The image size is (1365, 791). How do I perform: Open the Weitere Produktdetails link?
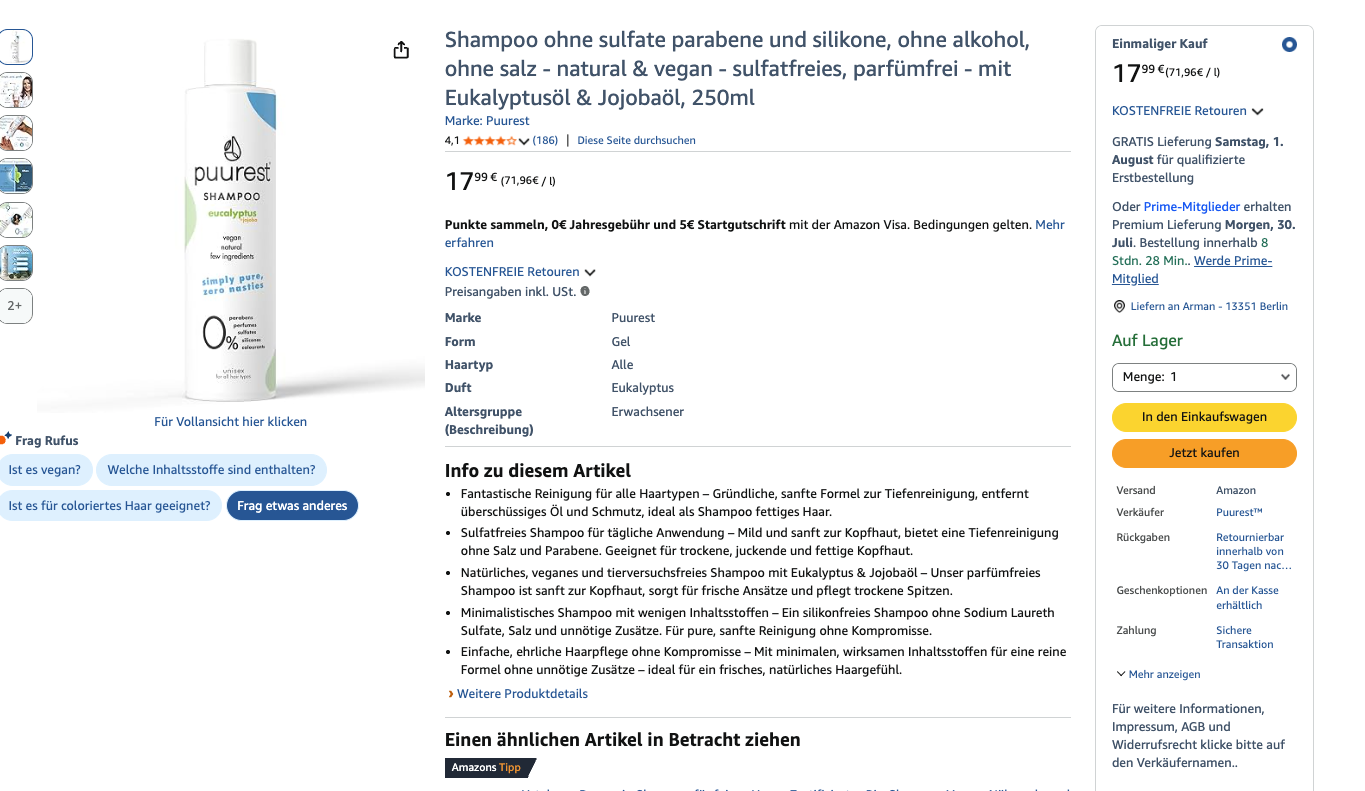[522, 694]
